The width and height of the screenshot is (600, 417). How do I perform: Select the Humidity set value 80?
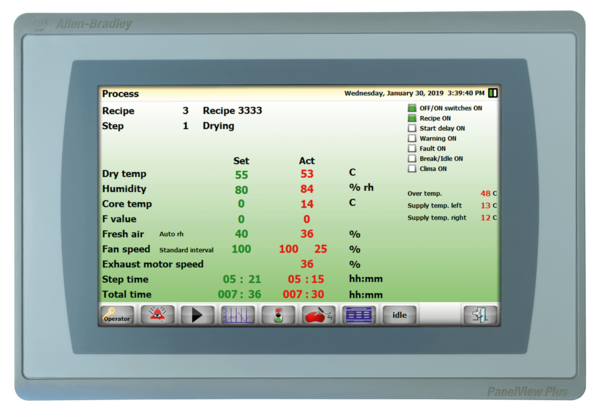[x=241, y=189]
